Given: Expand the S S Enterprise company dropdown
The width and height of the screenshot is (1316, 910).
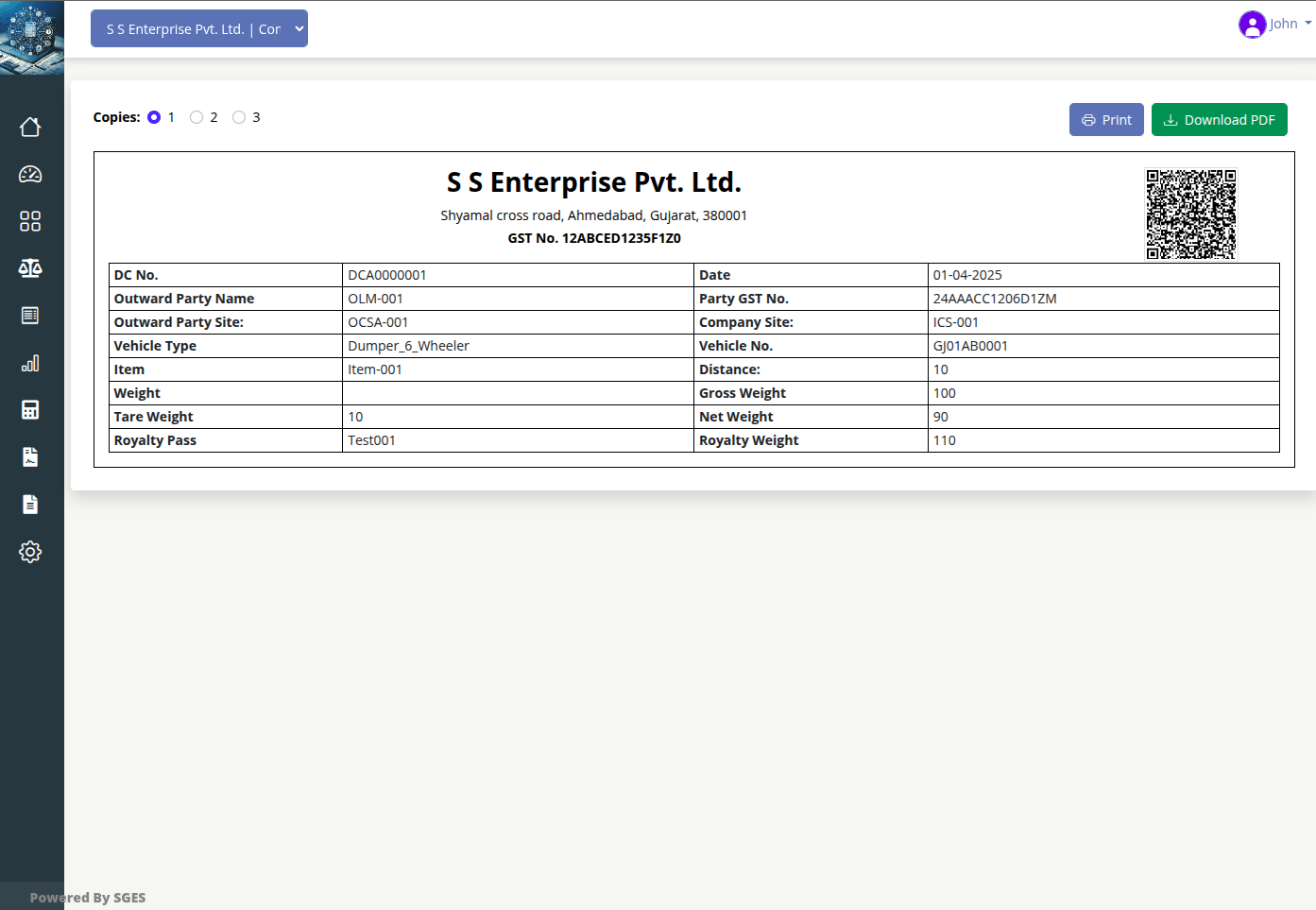Looking at the screenshot, I should tap(199, 28).
